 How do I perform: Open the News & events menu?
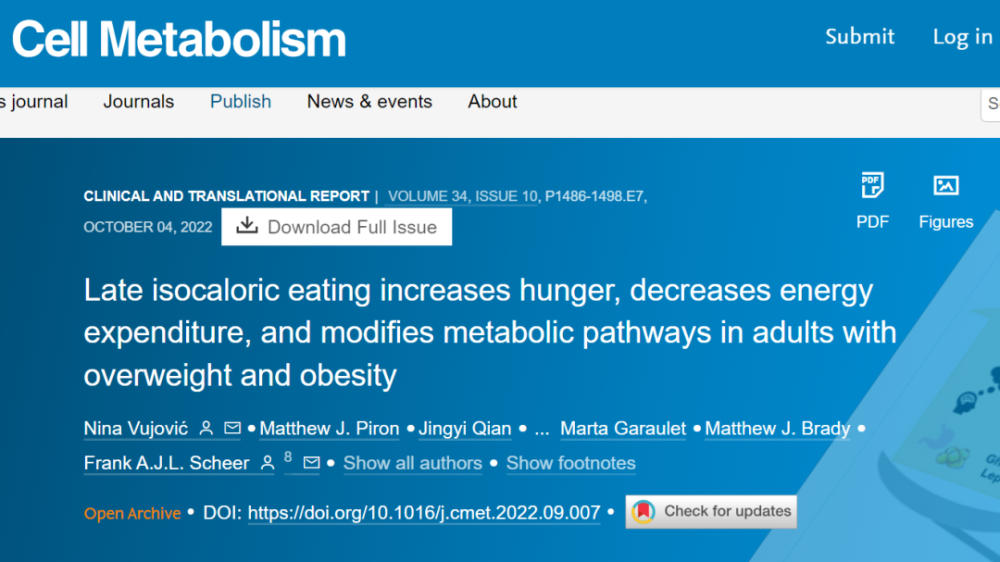[369, 101]
